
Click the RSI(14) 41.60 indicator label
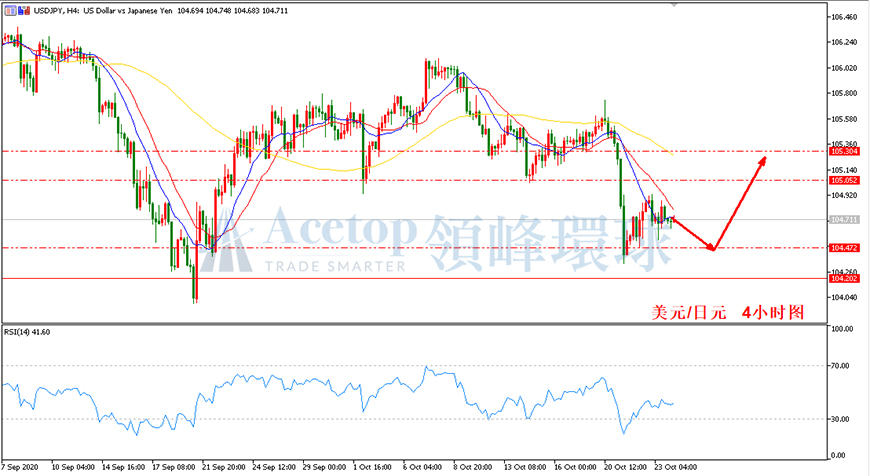(27, 332)
